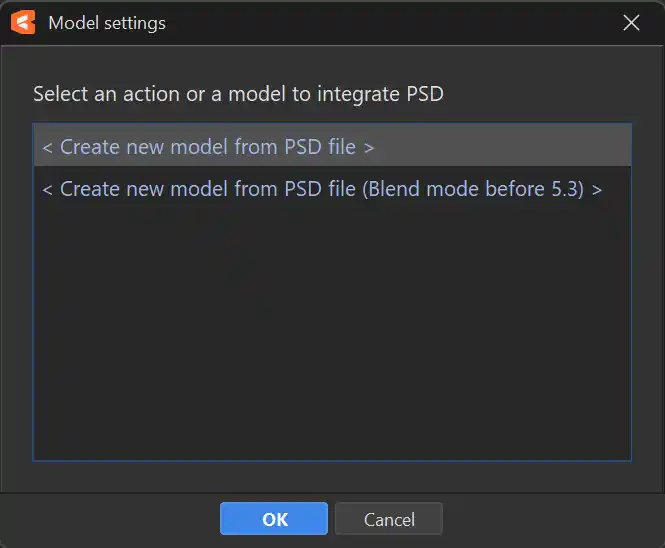
Task: Click the Live2D Cubism title bar icon
Action: [x=26, y=22]
